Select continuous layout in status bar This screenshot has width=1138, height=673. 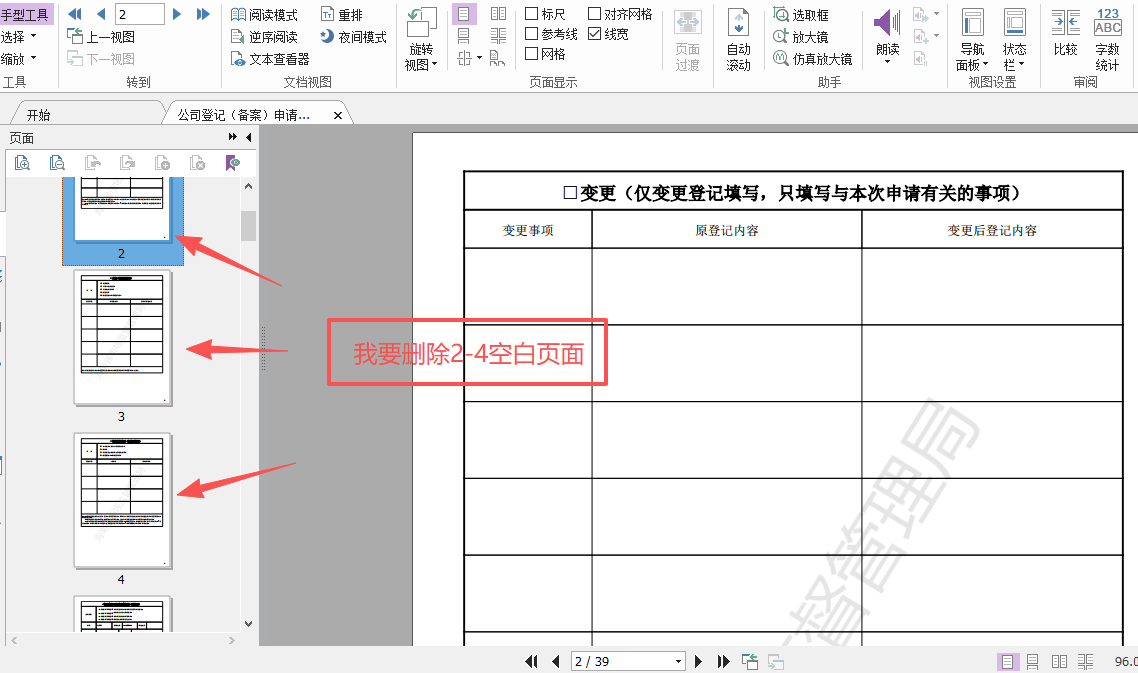(x=1033, y=661)
